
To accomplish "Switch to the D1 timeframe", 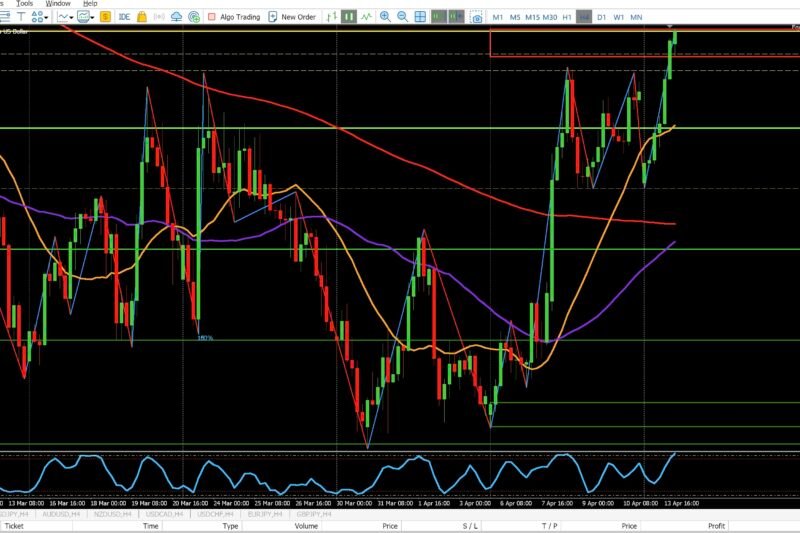I will (602, 17).
